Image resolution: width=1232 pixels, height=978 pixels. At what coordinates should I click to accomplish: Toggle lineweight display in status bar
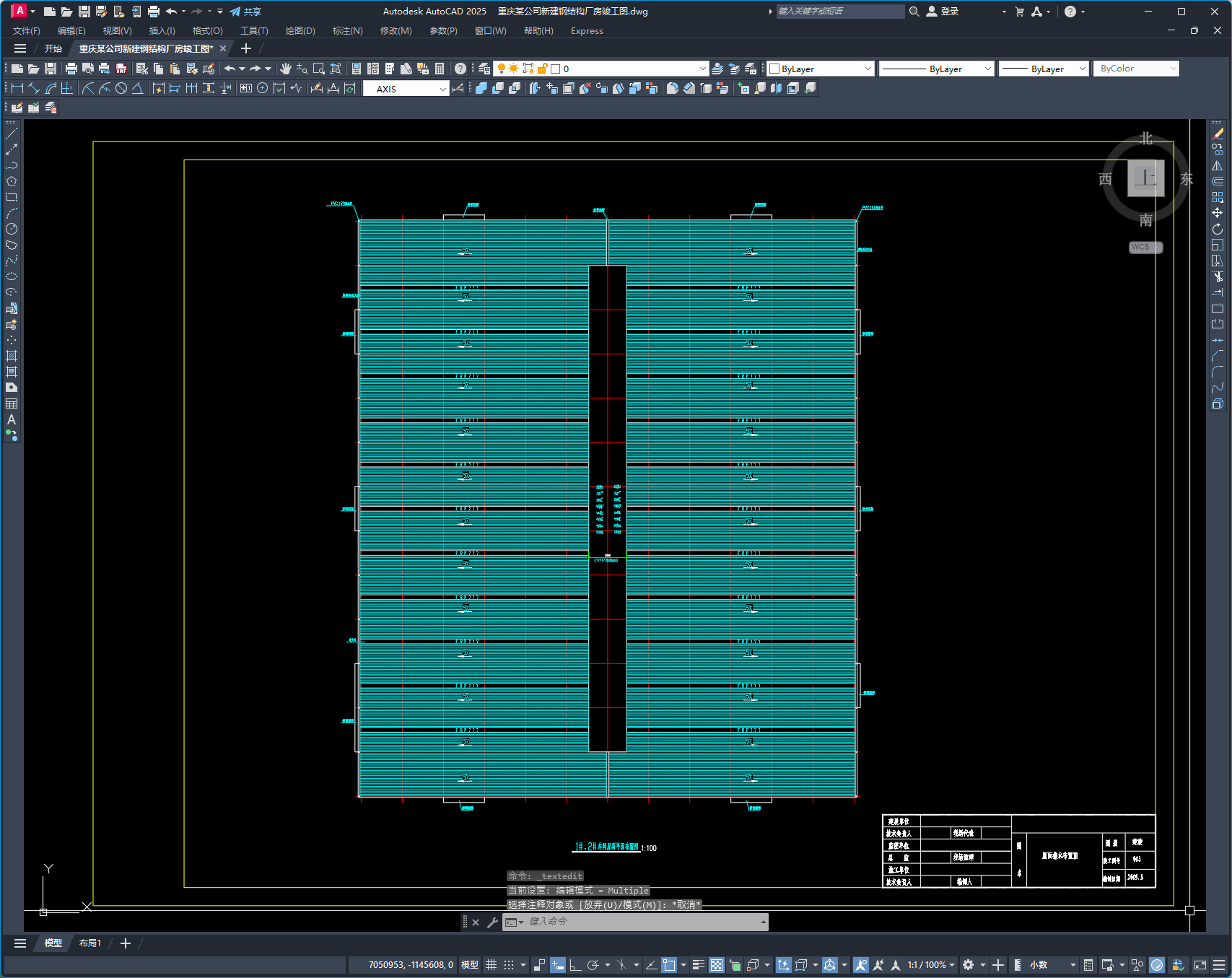pos(698,965)
